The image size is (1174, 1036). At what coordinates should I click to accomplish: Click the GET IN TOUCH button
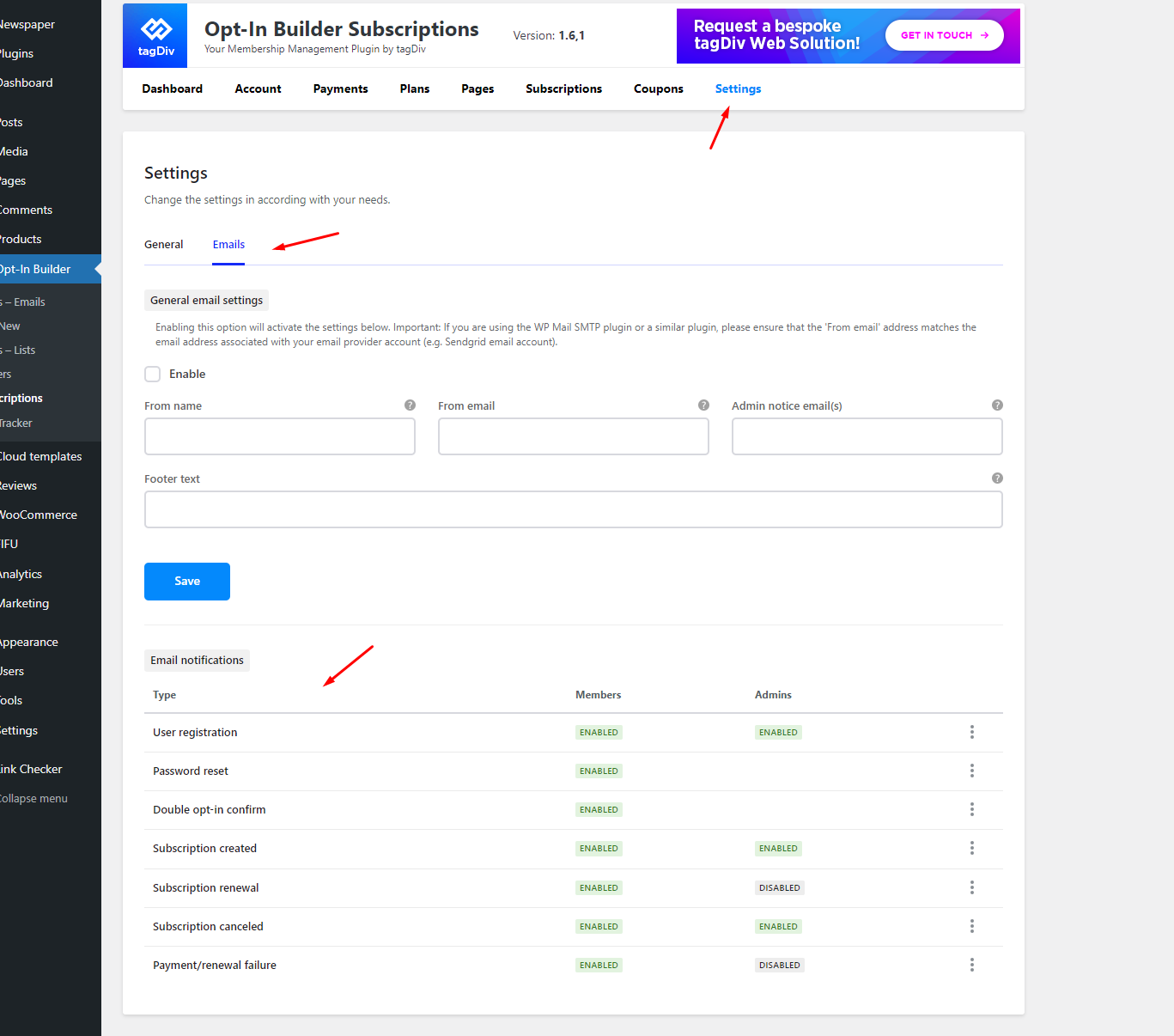point(945,35)
